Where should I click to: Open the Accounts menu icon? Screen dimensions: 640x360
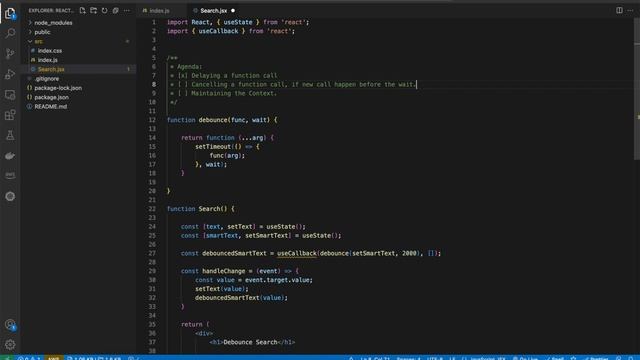10,325
